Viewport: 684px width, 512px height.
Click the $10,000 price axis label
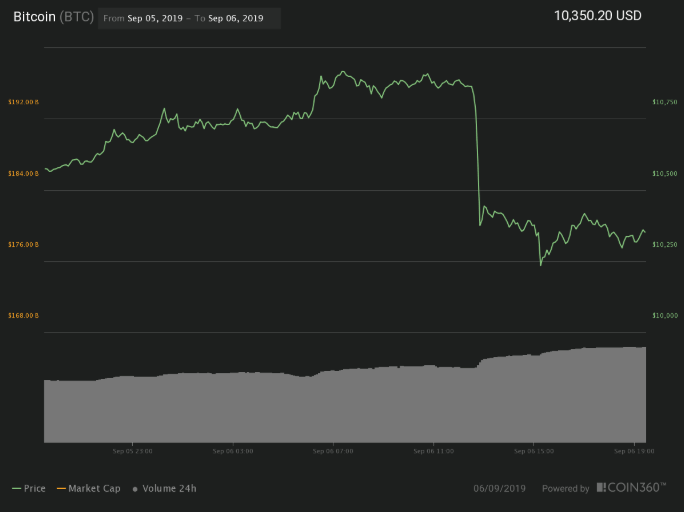(x=665, y=315)
